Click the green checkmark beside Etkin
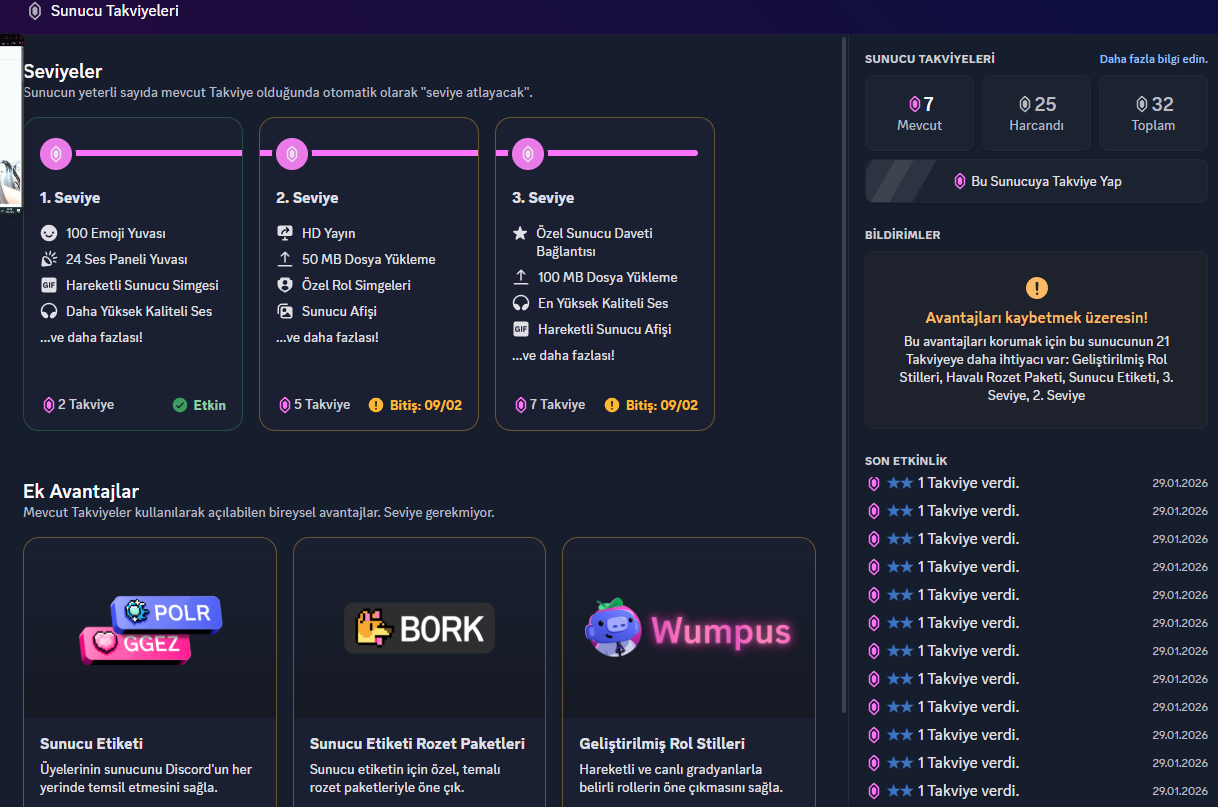 (180, 405)
